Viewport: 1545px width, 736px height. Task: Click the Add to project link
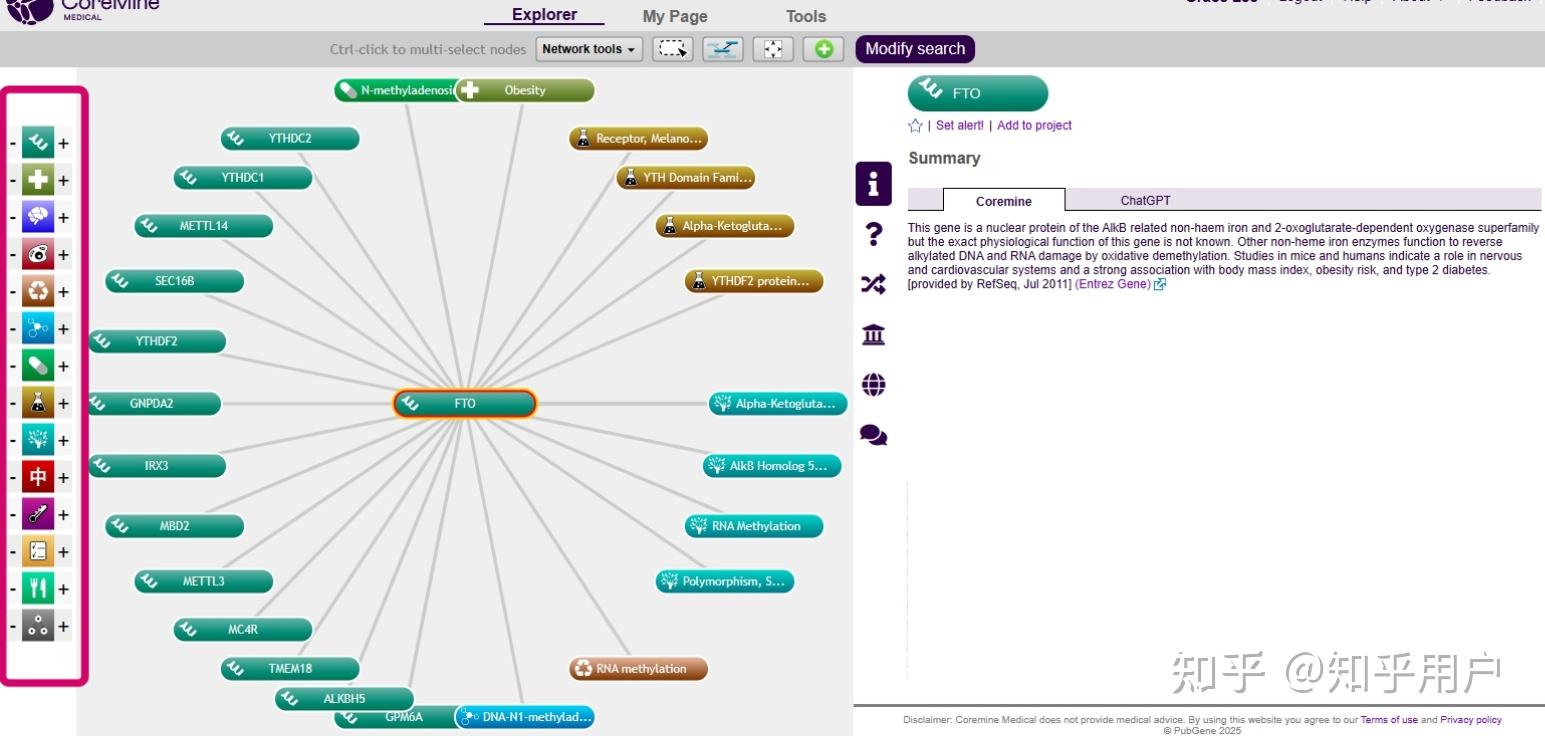1034,126
